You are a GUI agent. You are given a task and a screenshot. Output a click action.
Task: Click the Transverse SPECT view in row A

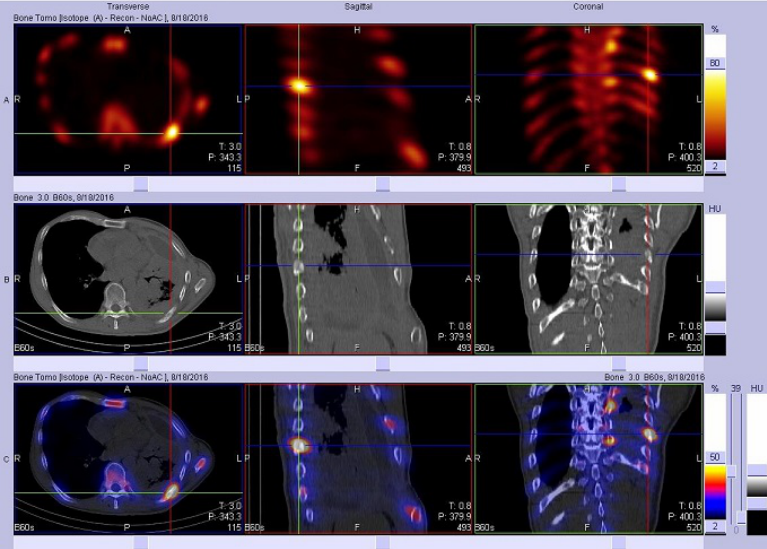(127, 99)
